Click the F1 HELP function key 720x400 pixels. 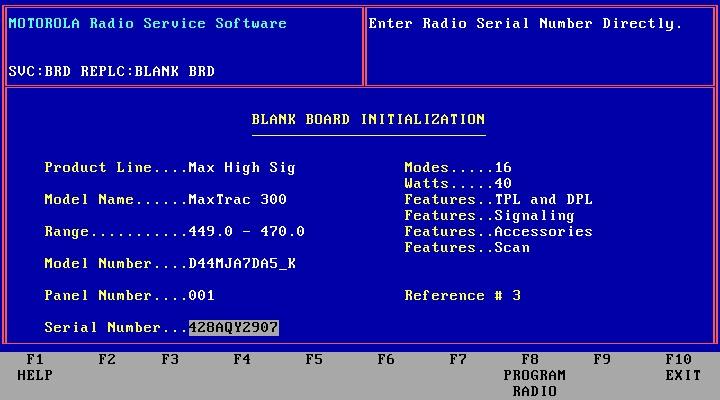(35, 367)
